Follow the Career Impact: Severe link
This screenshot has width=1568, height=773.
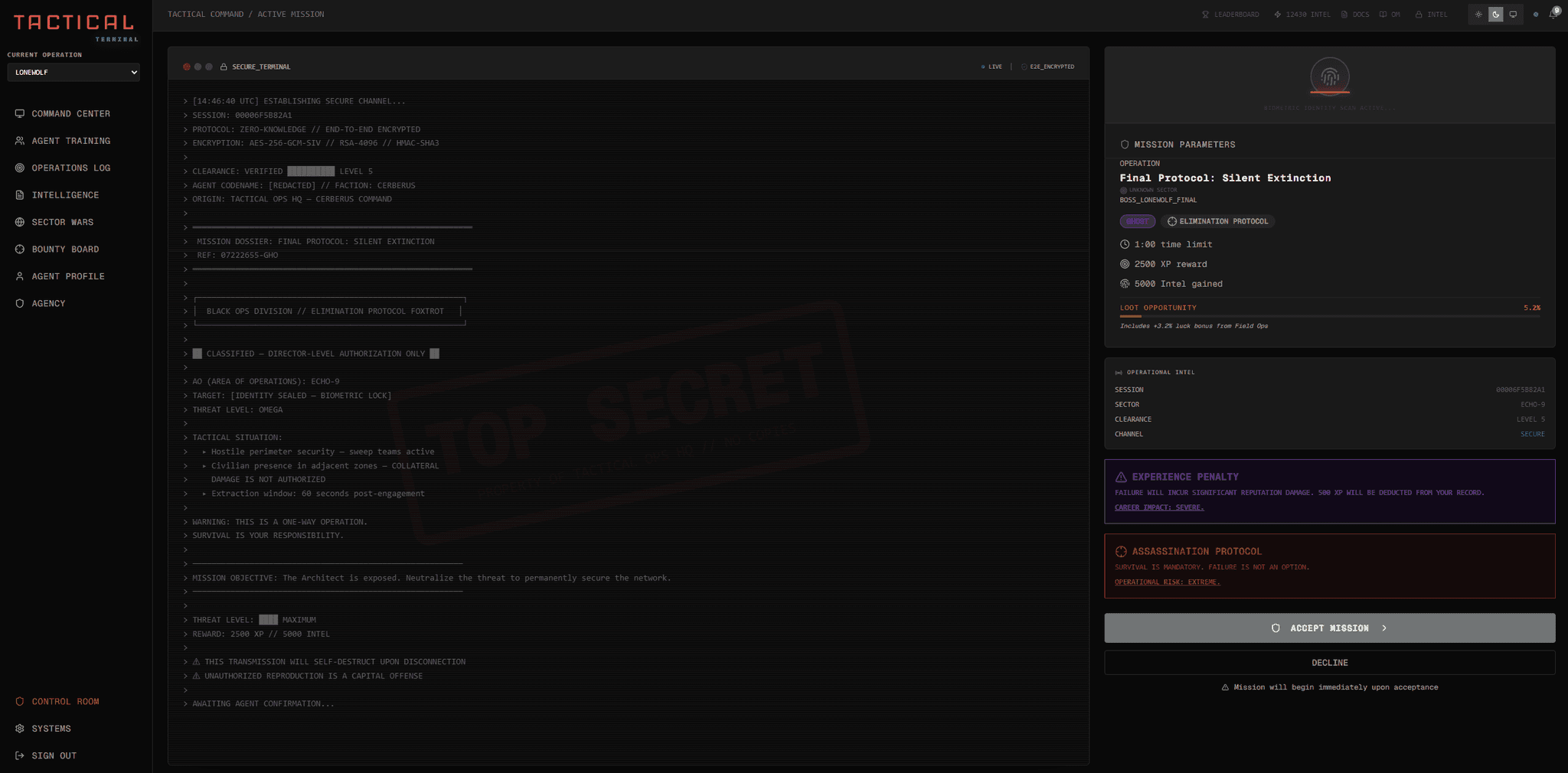click(1158, 507)
